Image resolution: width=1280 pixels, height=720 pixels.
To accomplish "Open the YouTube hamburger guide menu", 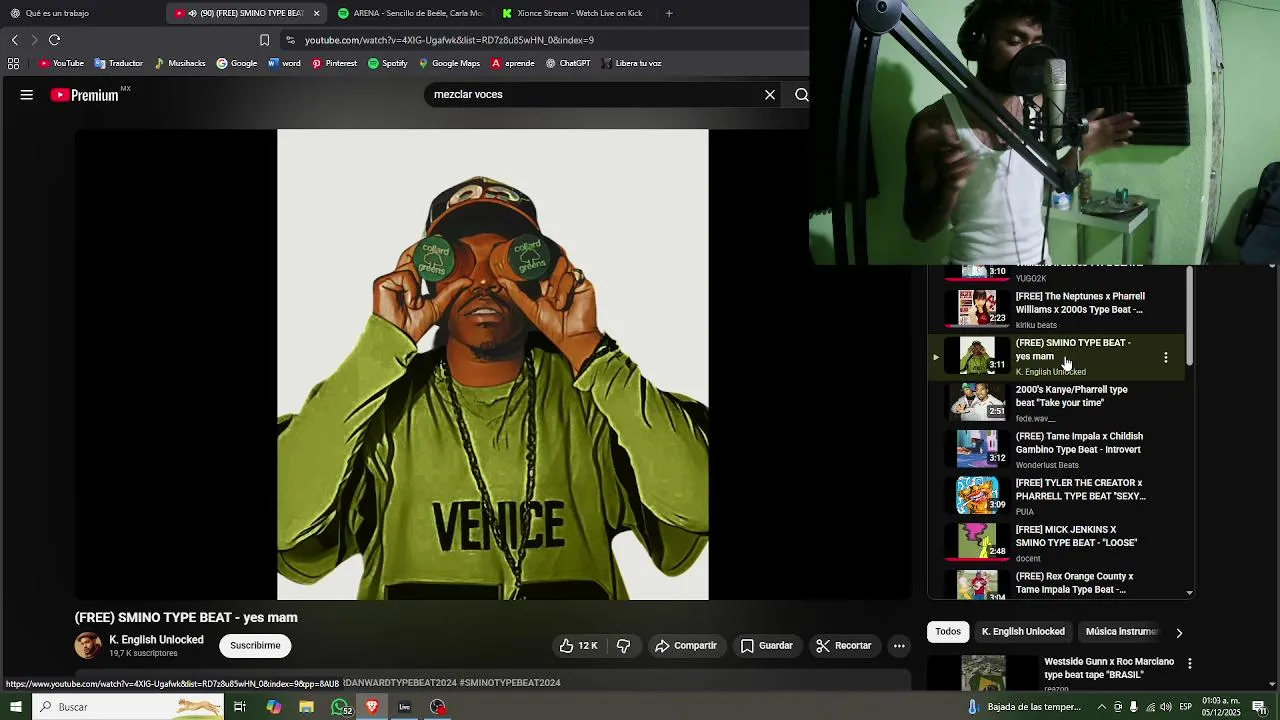I will coord(27,95).
